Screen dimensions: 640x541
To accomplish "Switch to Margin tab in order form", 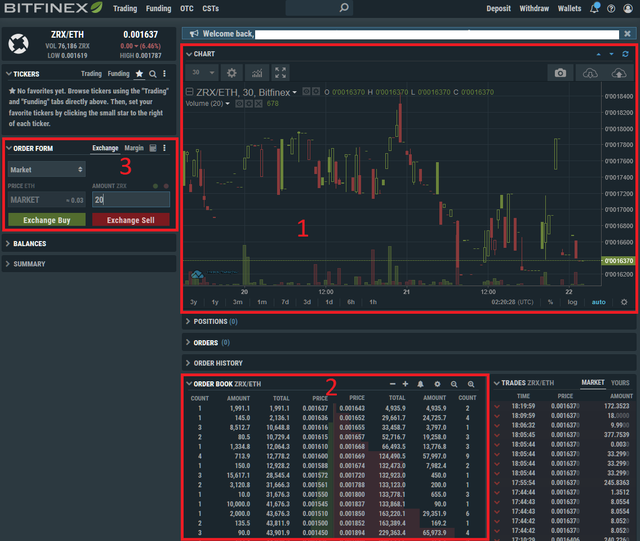I will click(134, 148).
